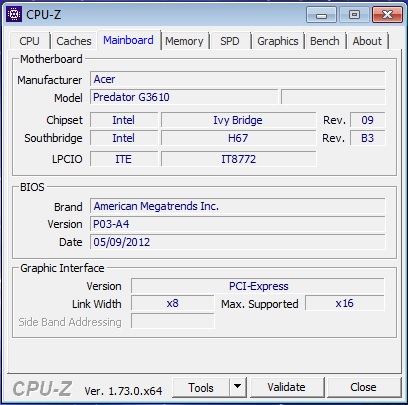Click the Chipset Rev. 09 value
The image size is (408, 405).
point(368,120)
